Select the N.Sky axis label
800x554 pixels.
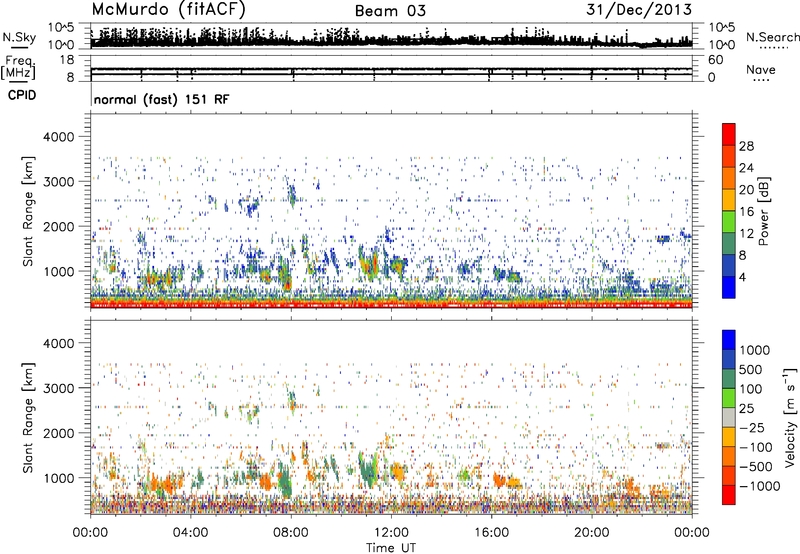pyautogui.click(x=19, y=37)
